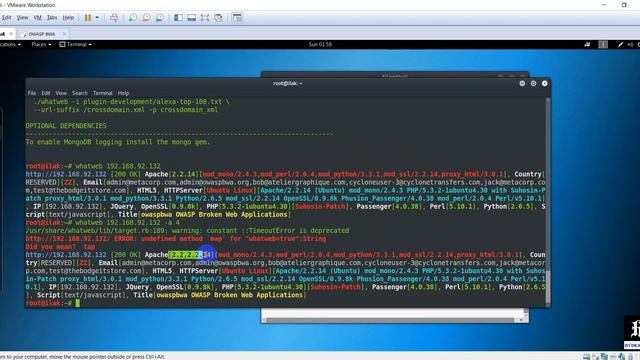Open the power options dropdown arrow next to Pause

(x=97, y=18)
